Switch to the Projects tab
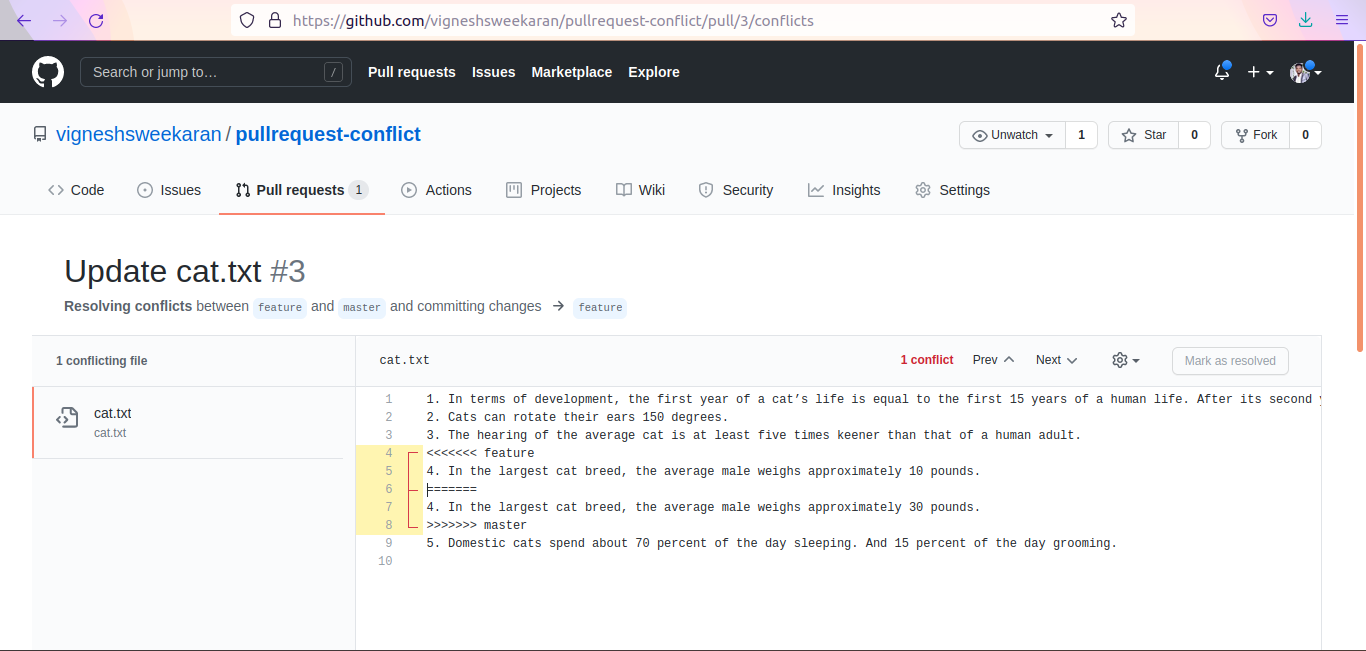 pos(544,190)
